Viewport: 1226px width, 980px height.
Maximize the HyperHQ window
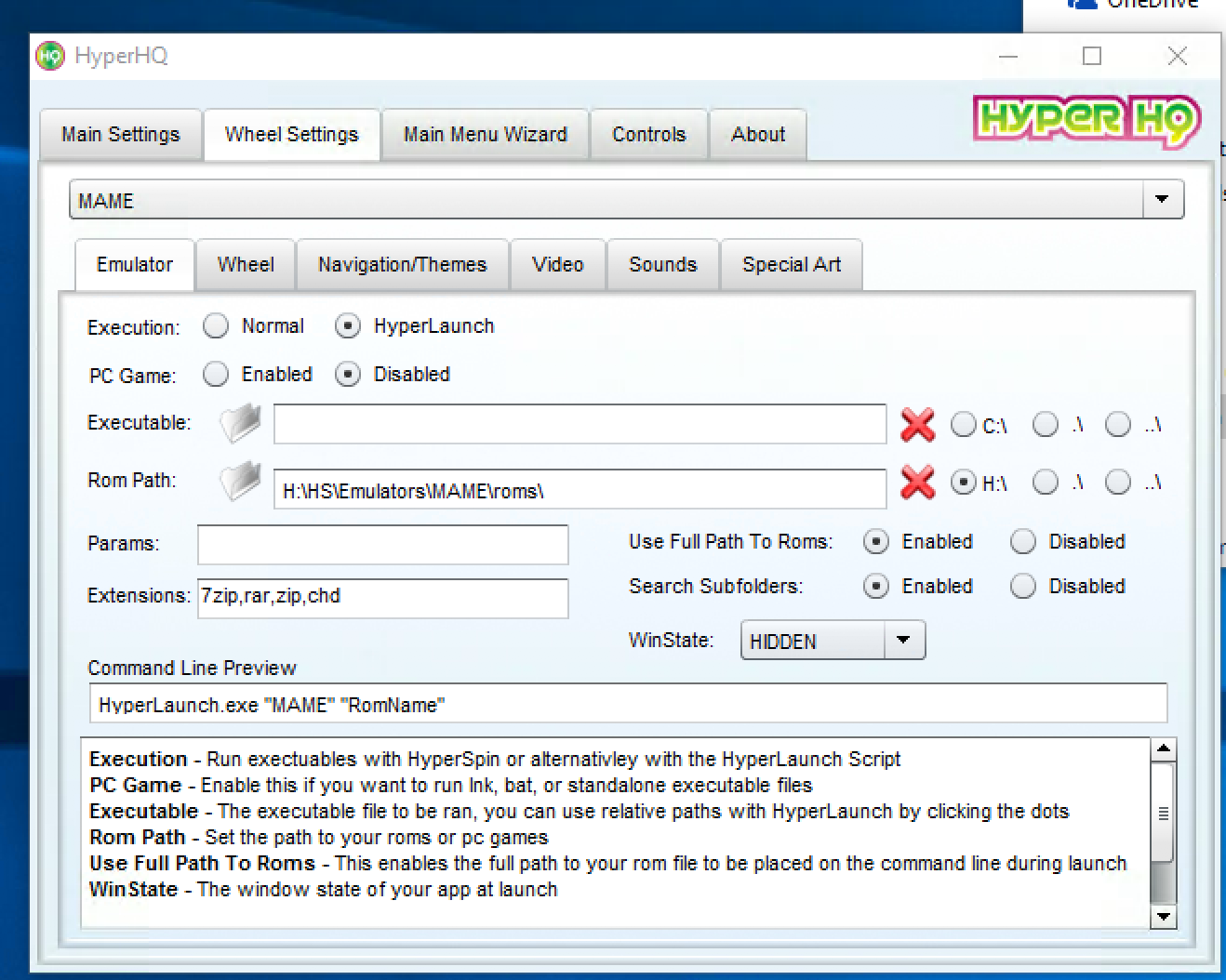tap(1092, 56)
